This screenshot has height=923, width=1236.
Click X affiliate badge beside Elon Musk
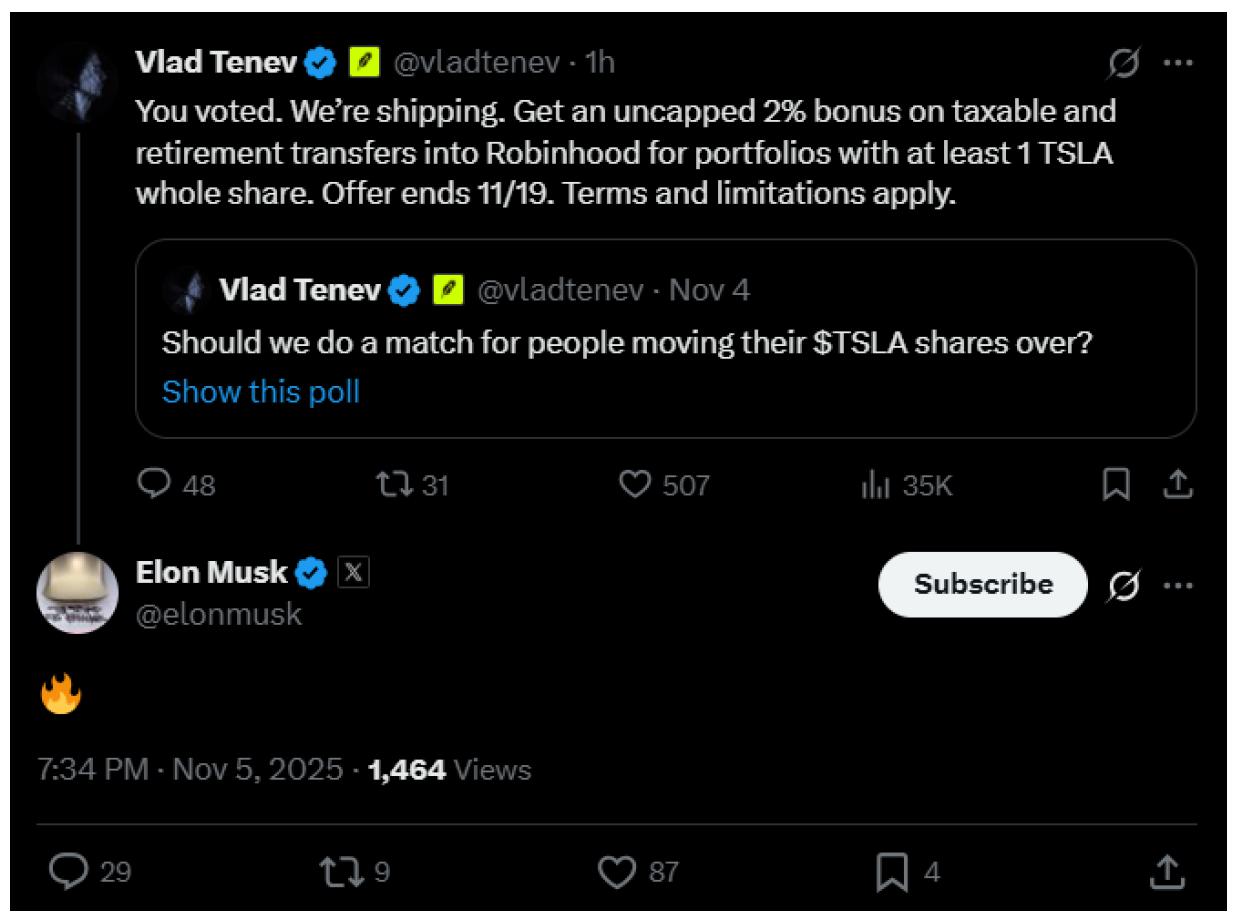(x=352, y=573)
